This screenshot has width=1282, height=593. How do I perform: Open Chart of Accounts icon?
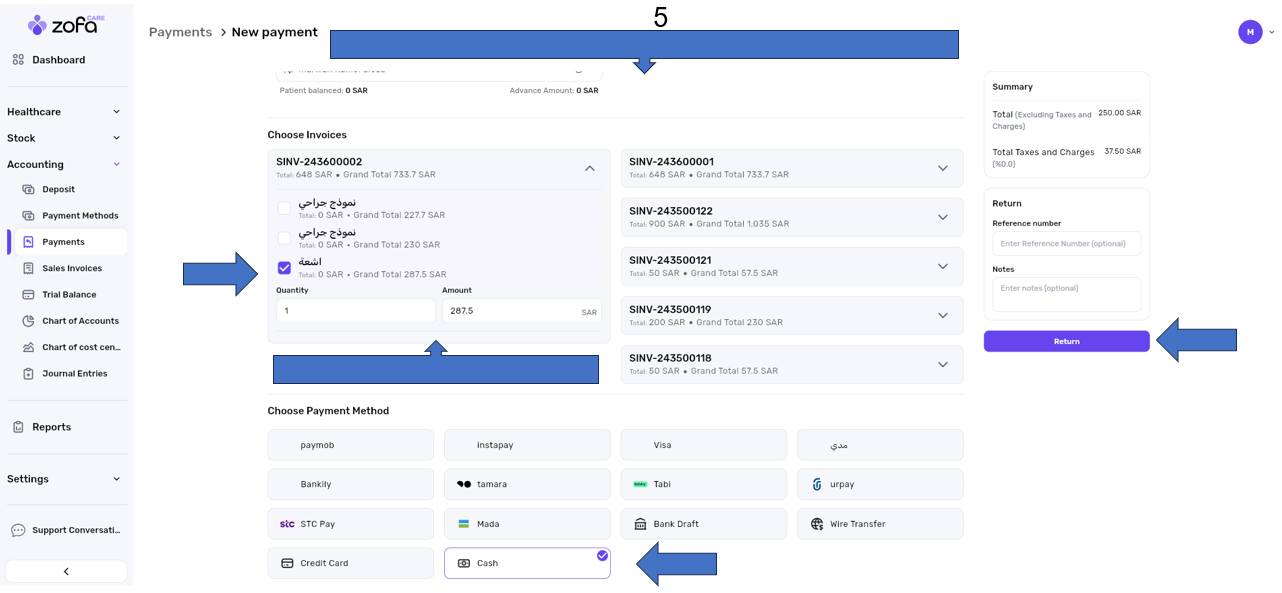pos(28,321)
